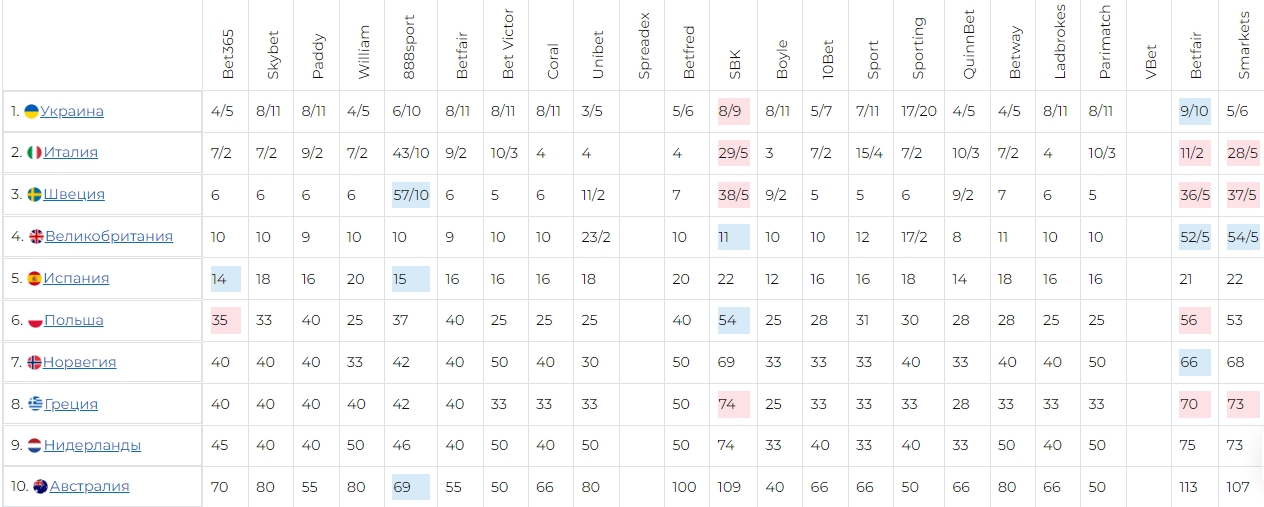Open the Великобритания country link

[109, 237]
